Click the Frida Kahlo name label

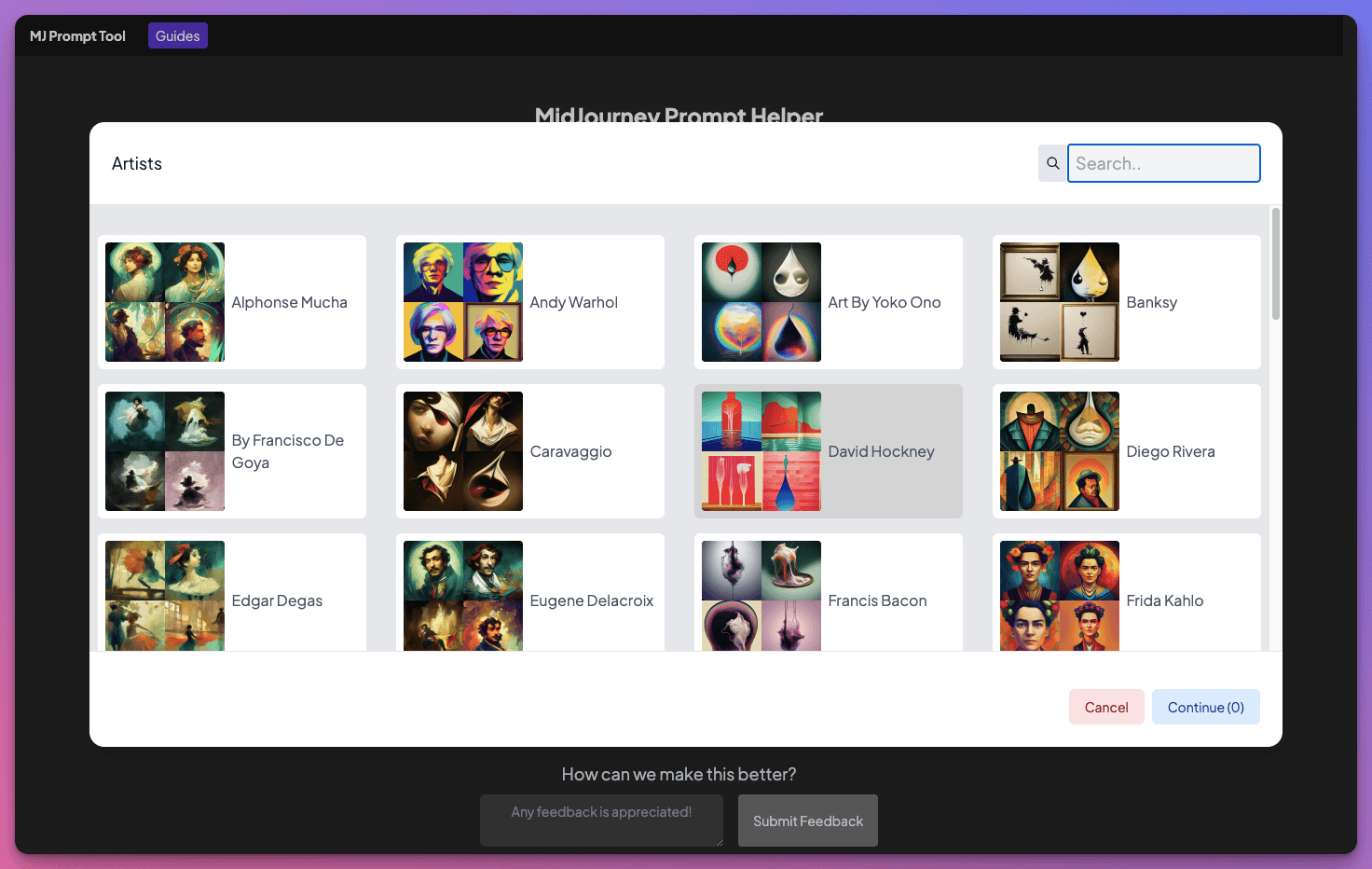pos(1164,600)
